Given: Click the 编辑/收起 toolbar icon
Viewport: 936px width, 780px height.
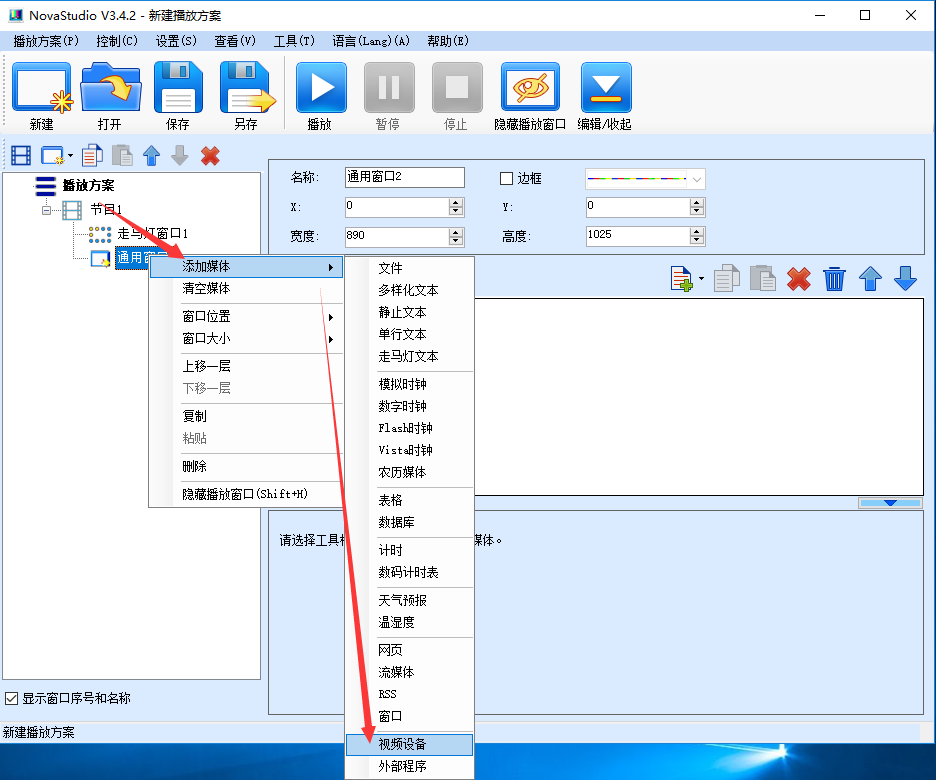Looking at the screenshot, I should pyautogui.click(x=605, y=89).
